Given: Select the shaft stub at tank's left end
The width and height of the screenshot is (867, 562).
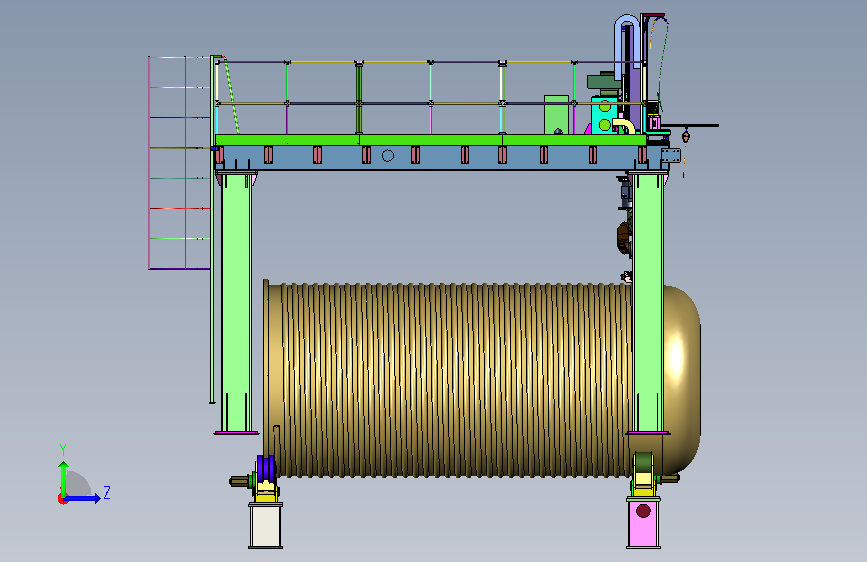Looking at the screenshot, I should [240, 481].
